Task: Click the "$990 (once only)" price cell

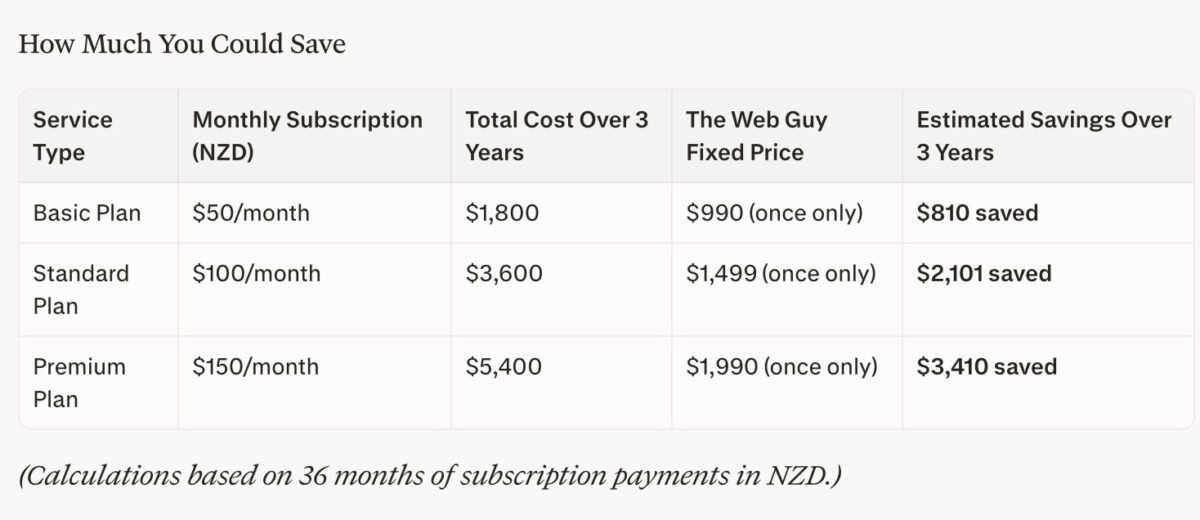Action: [774, 213]
